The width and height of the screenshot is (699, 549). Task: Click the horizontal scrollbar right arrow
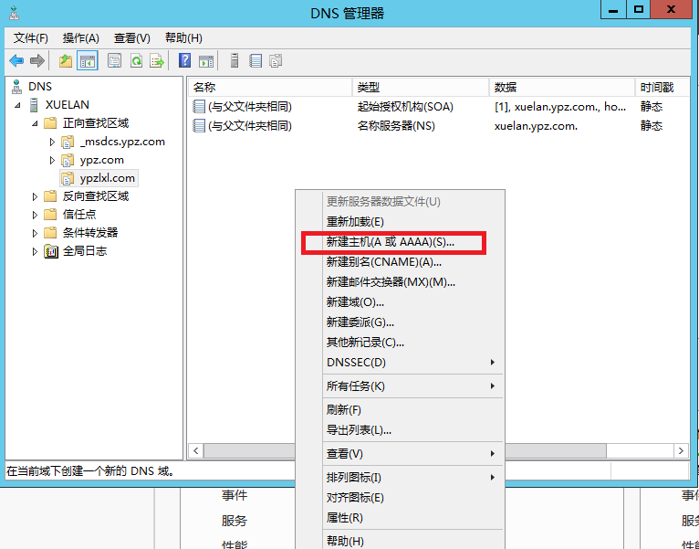[681, 451]
